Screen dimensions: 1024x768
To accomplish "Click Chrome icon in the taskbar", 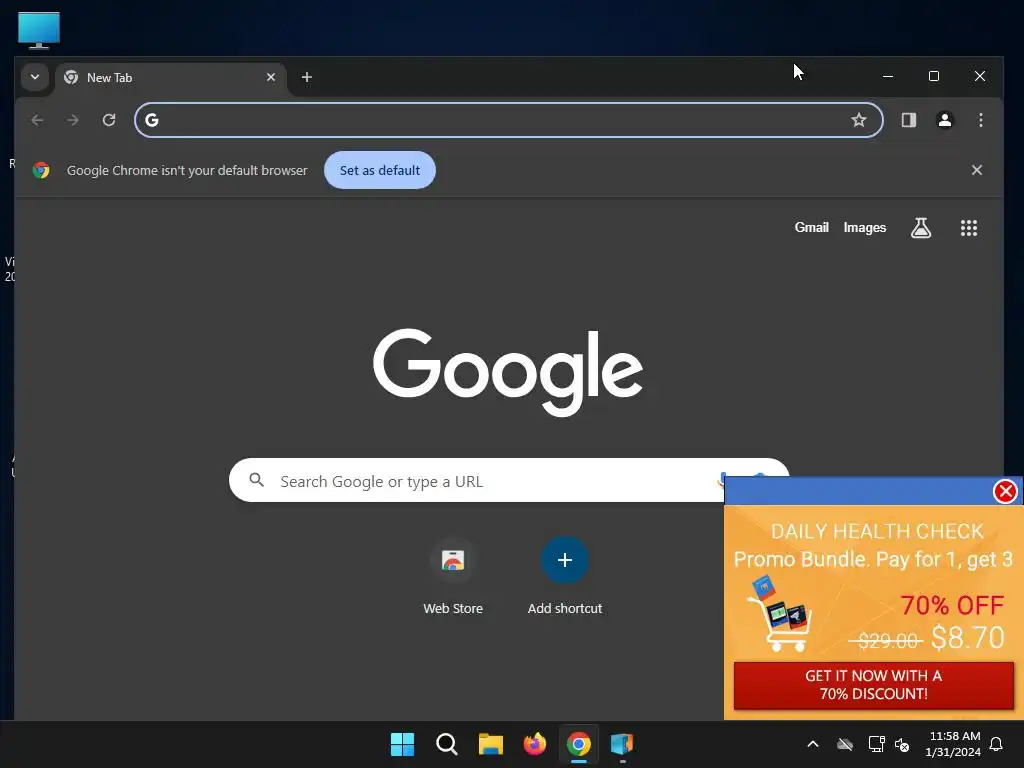I will pos(579,744).
